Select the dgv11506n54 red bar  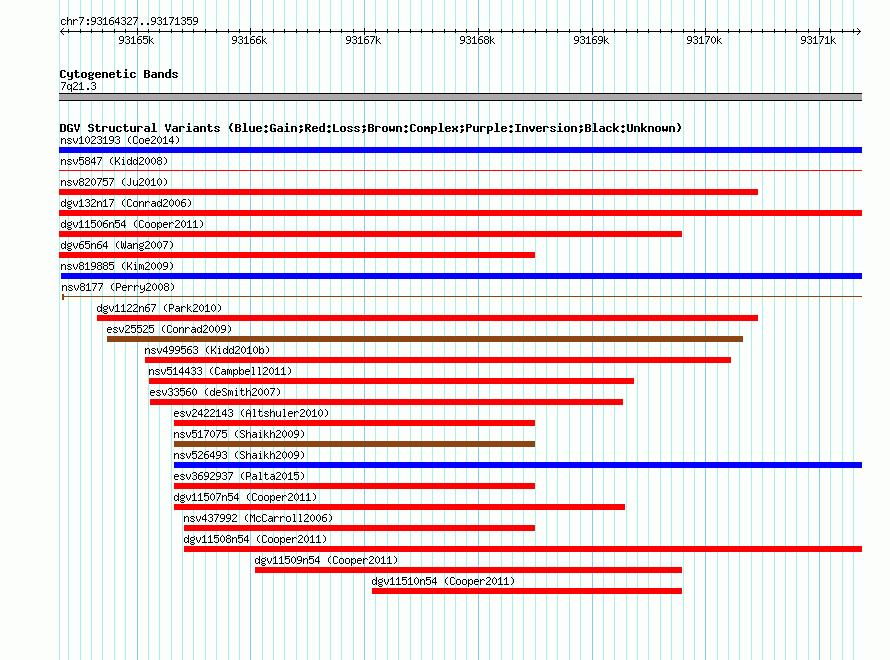coord(371,234)
